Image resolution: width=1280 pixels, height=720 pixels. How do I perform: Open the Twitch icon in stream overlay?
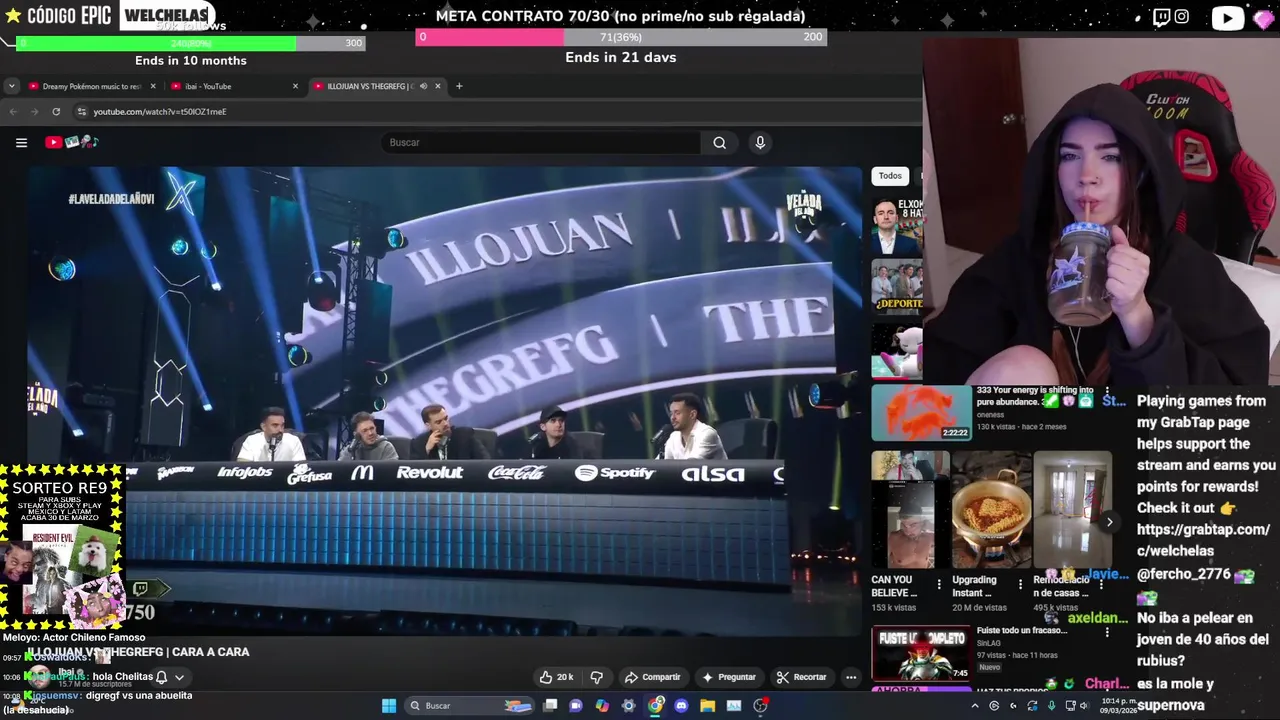(x=1161, y=16)
